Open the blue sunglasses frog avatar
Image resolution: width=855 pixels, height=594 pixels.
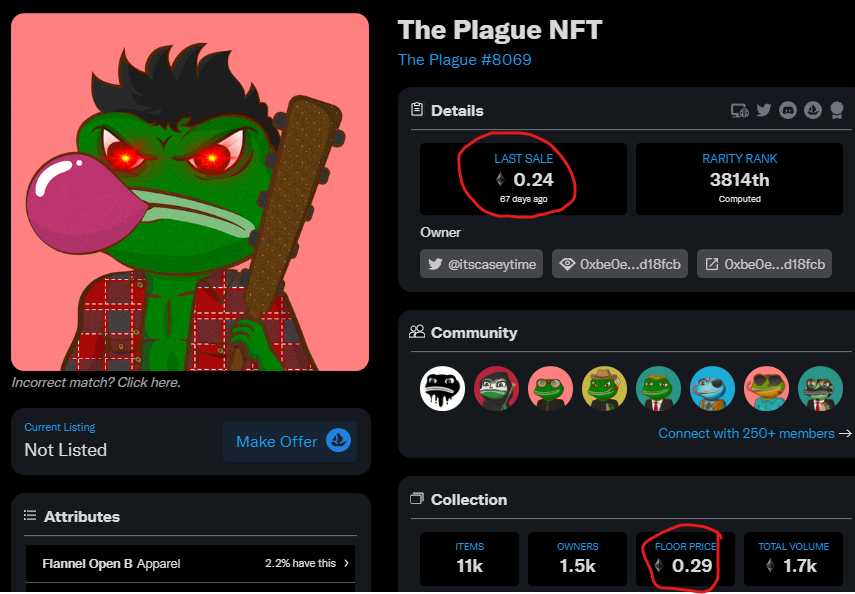tap(712, 388)
